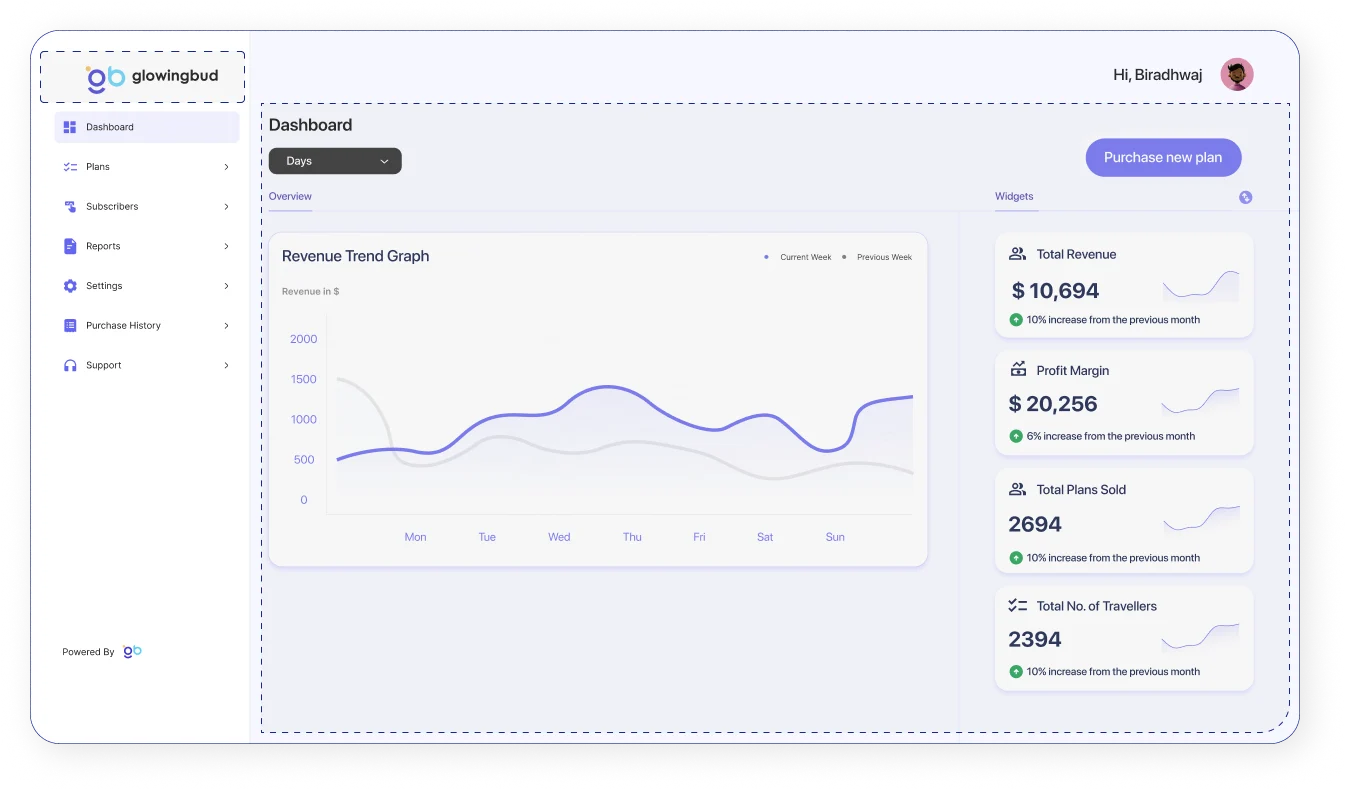Toggle Current Week legend dot
1346x790 pixels.
767,257
